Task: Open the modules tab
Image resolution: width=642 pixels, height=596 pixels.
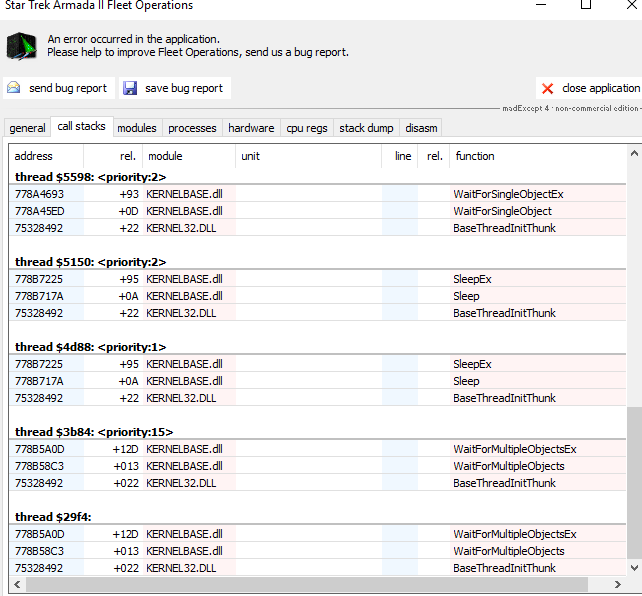Action: 137,128
